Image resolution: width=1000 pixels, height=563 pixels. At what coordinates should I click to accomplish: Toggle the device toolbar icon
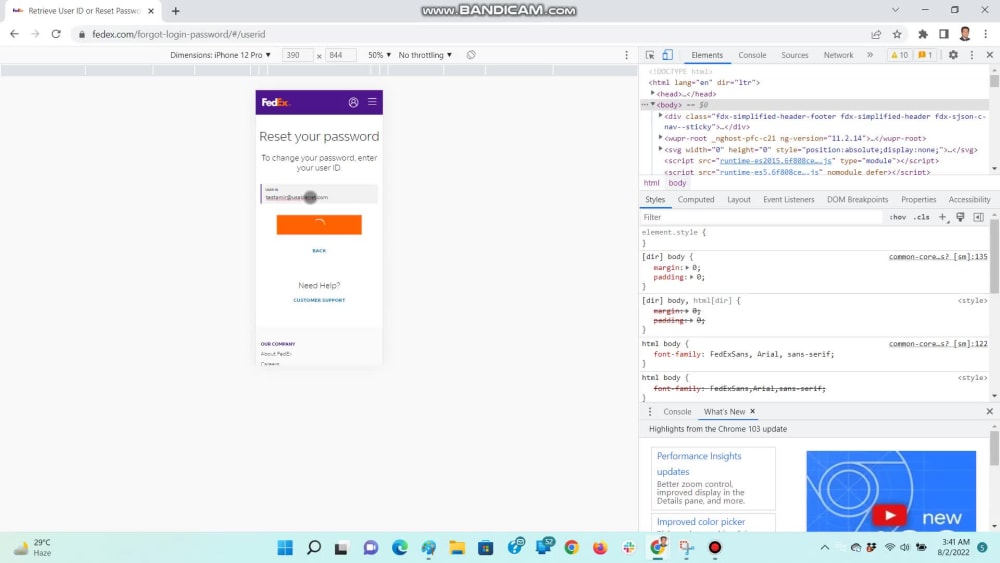(667, 55)
